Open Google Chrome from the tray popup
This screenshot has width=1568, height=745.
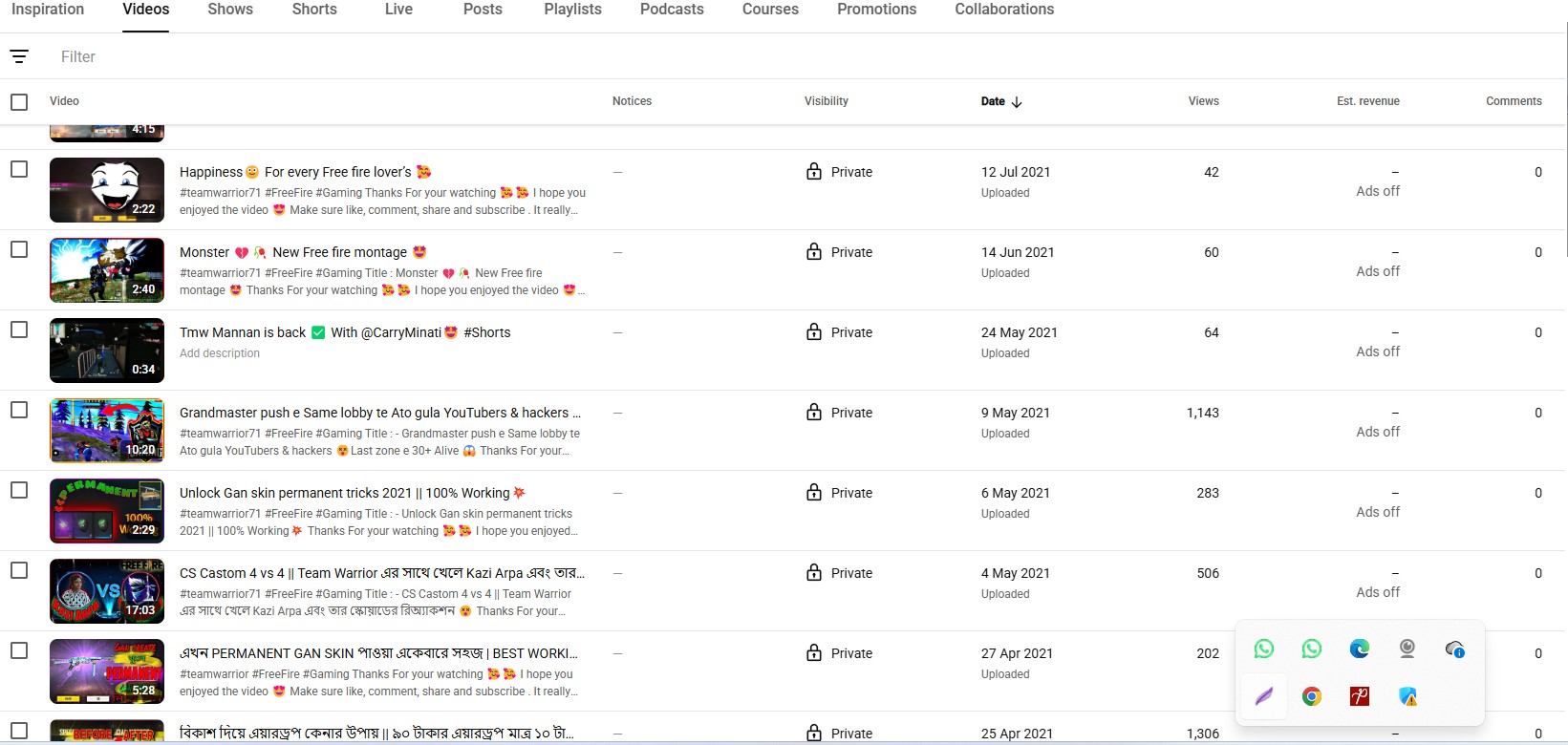(x=1312, y=696)
